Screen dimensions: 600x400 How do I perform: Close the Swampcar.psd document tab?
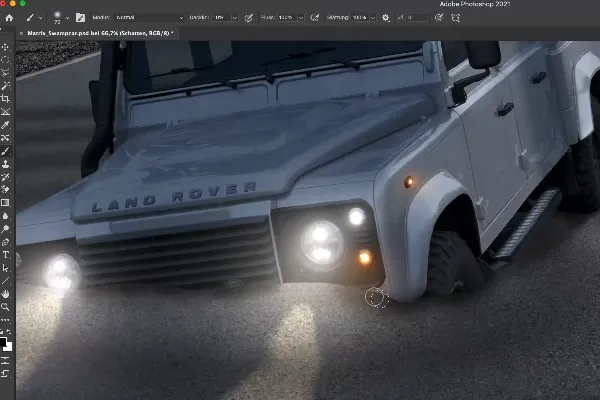pyautogui.click(x=21, y=34)
